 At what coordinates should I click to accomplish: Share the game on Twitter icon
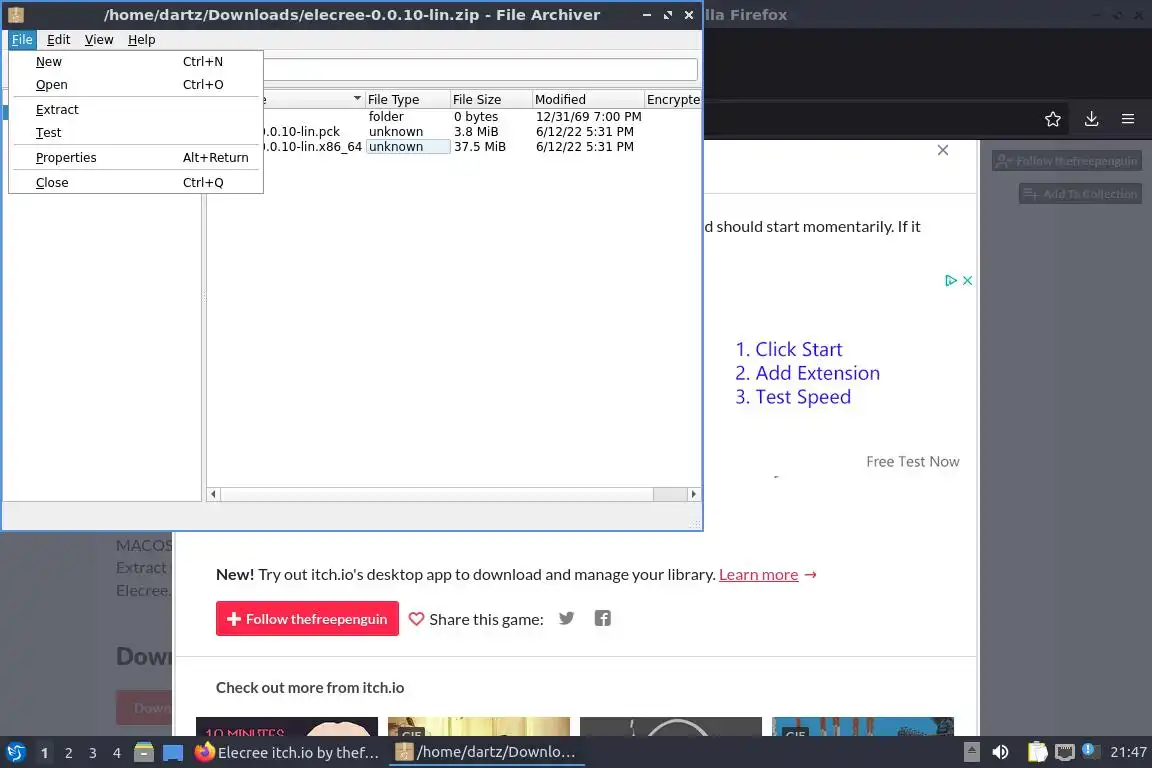pos(566,618)
